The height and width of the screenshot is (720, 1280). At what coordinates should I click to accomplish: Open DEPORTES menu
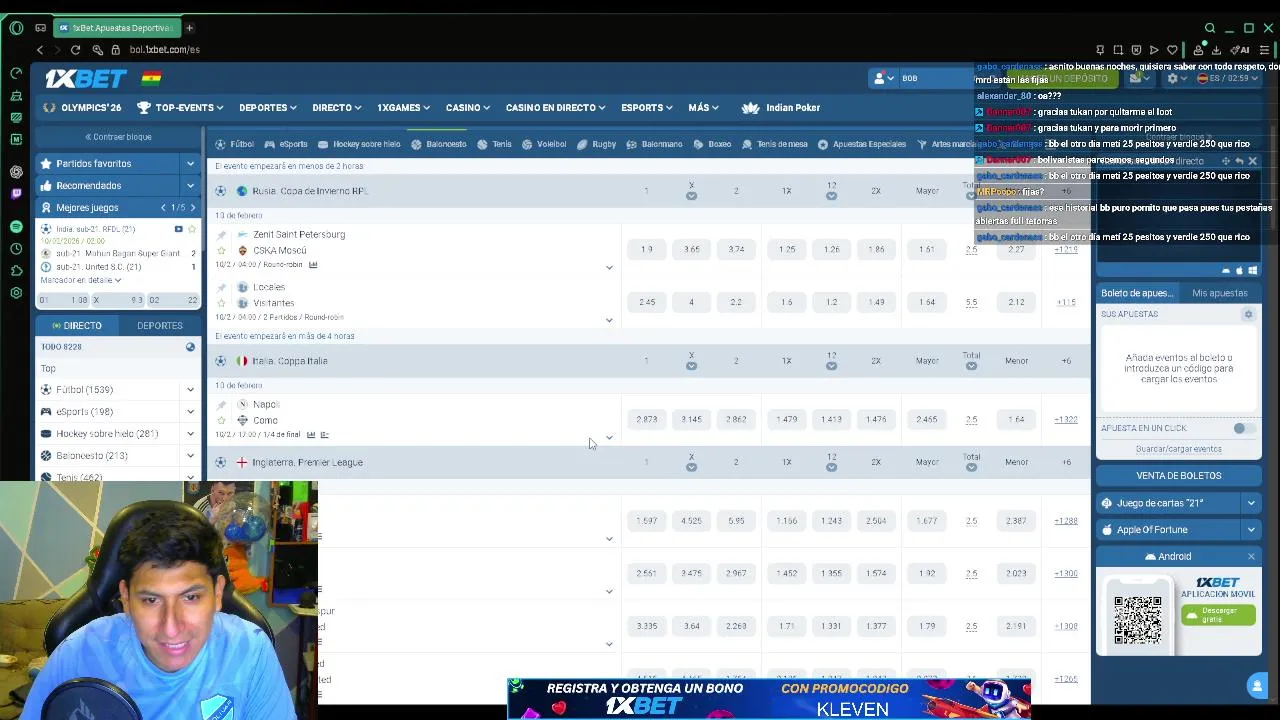coord(267,107)
